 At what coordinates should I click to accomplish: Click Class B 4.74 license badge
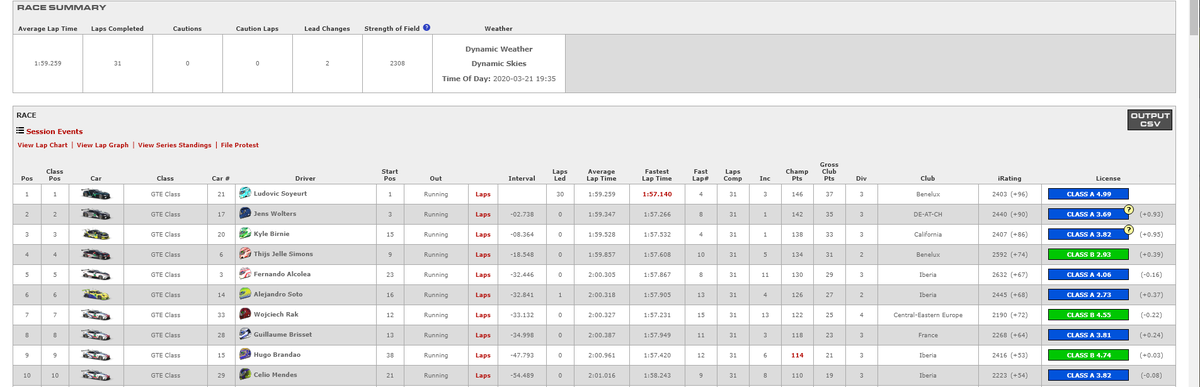coord(1088,354)
